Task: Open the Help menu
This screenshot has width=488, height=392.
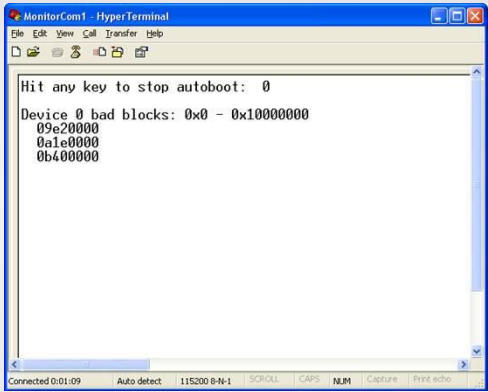Action: click(155, 34)
